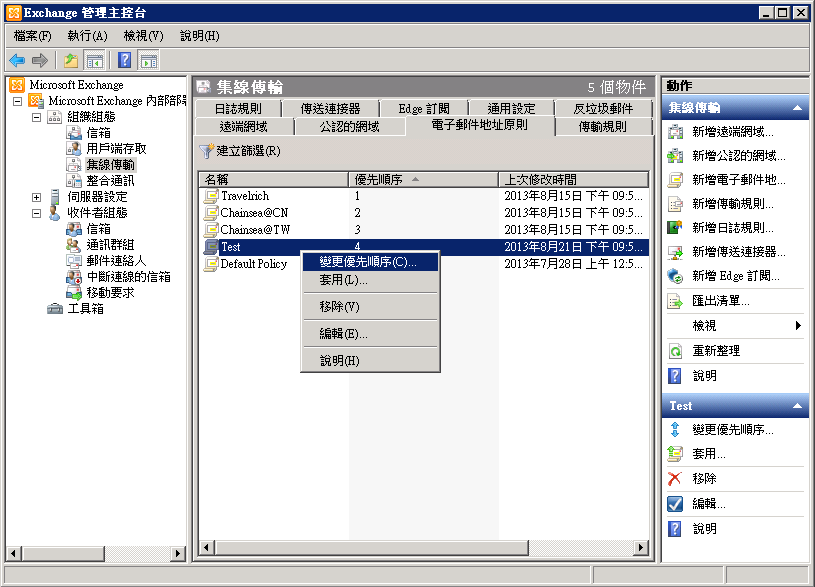Expand the 伺服器設定 tree node
Screen dimensions: 815x587
[x=36, y=197]
